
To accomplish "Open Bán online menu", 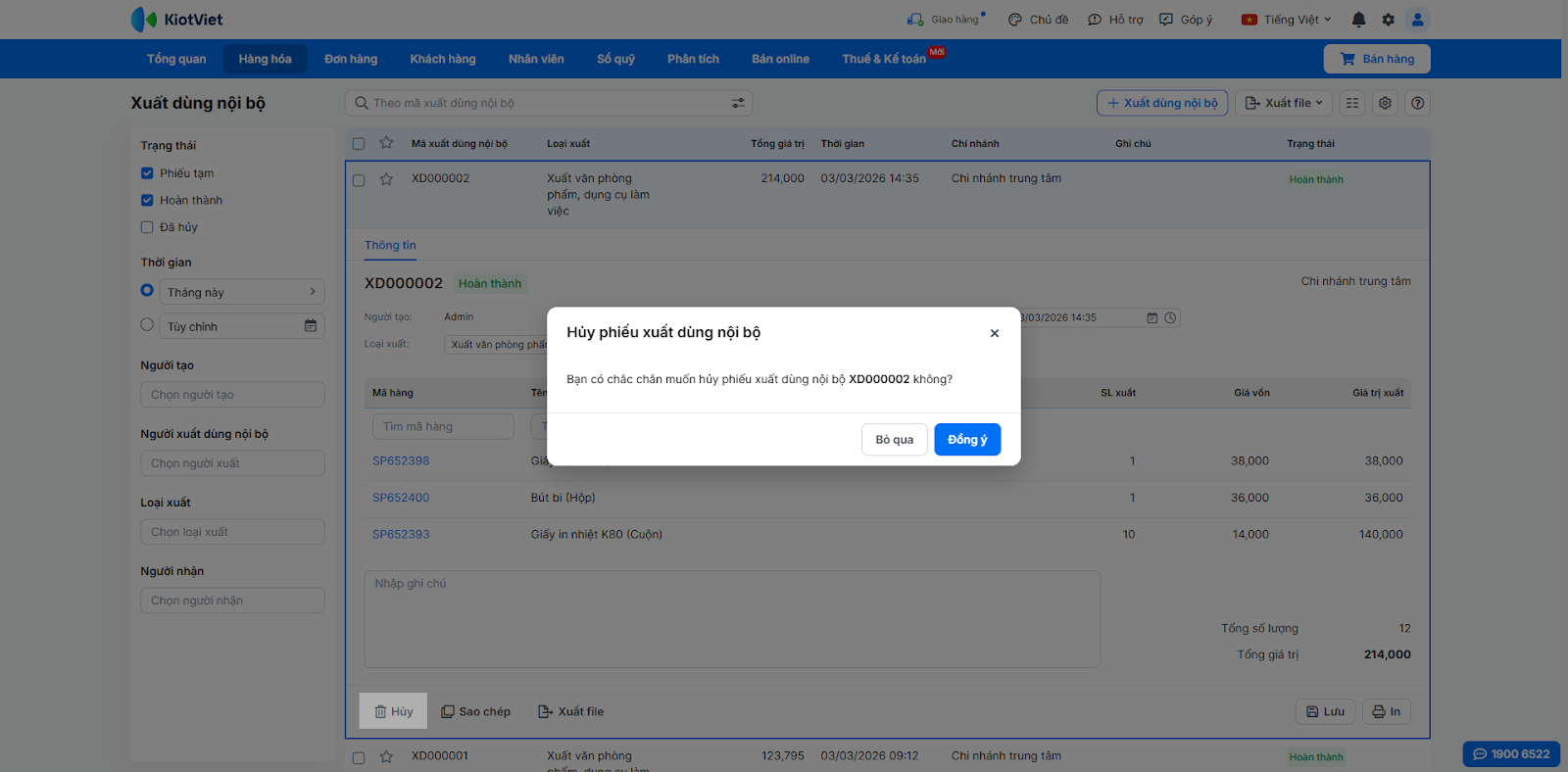I will [780, 59].
